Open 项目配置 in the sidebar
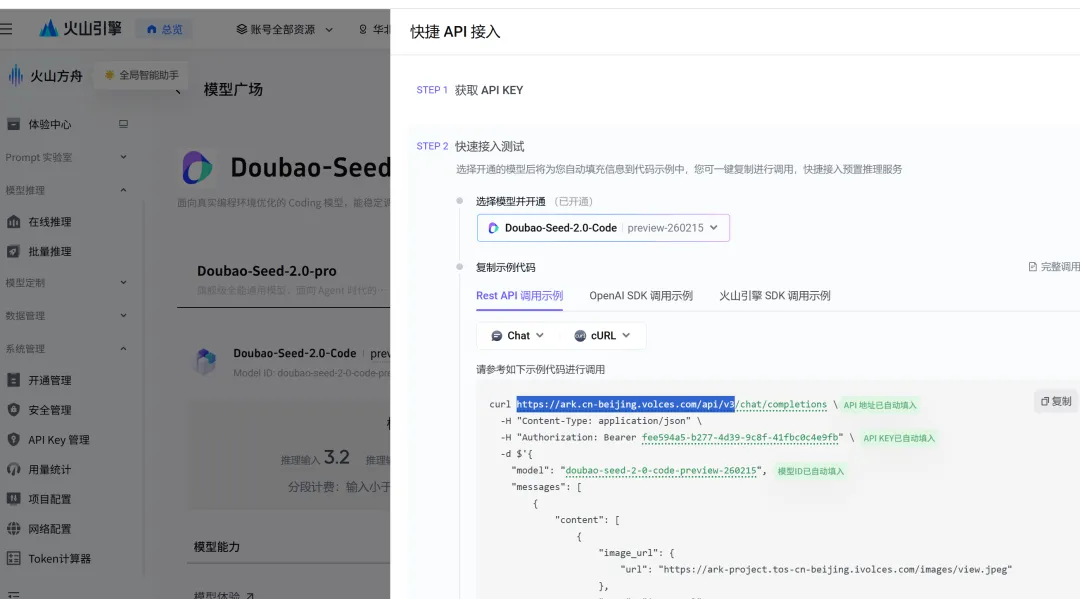The height and width of the screenshot is (599, 1080). click(50, 499)
